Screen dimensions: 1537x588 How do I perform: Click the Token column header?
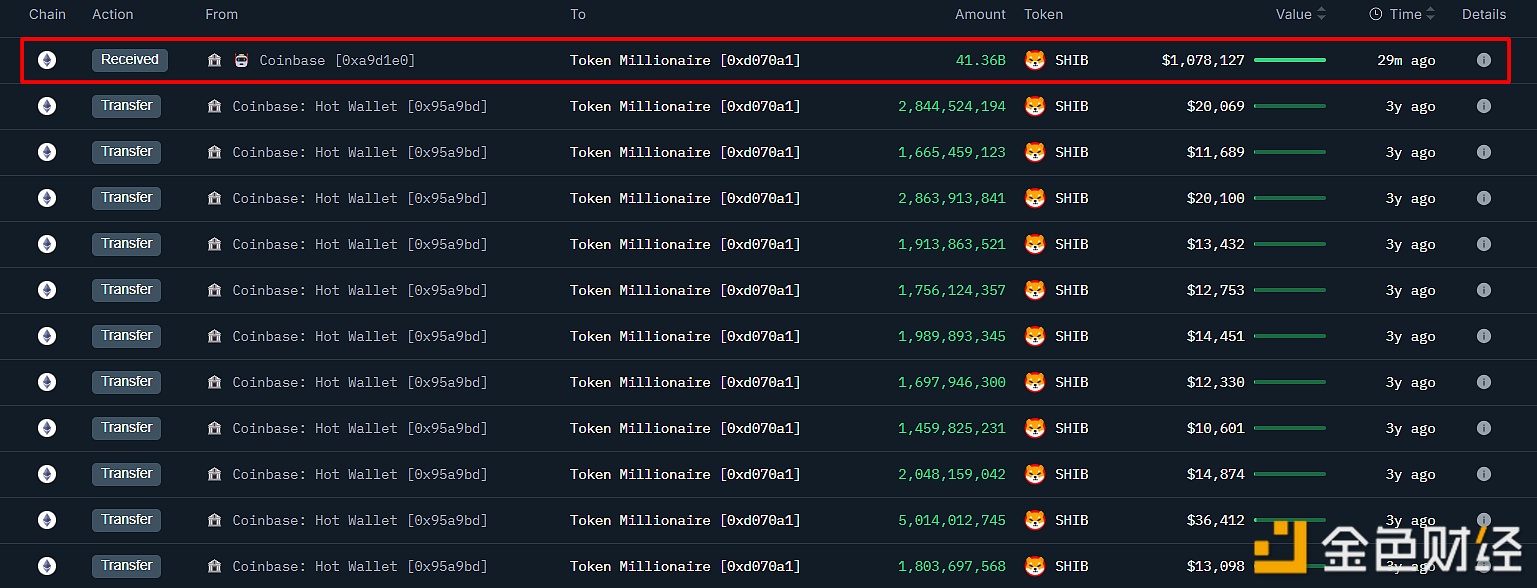(x=1043, y=14)
